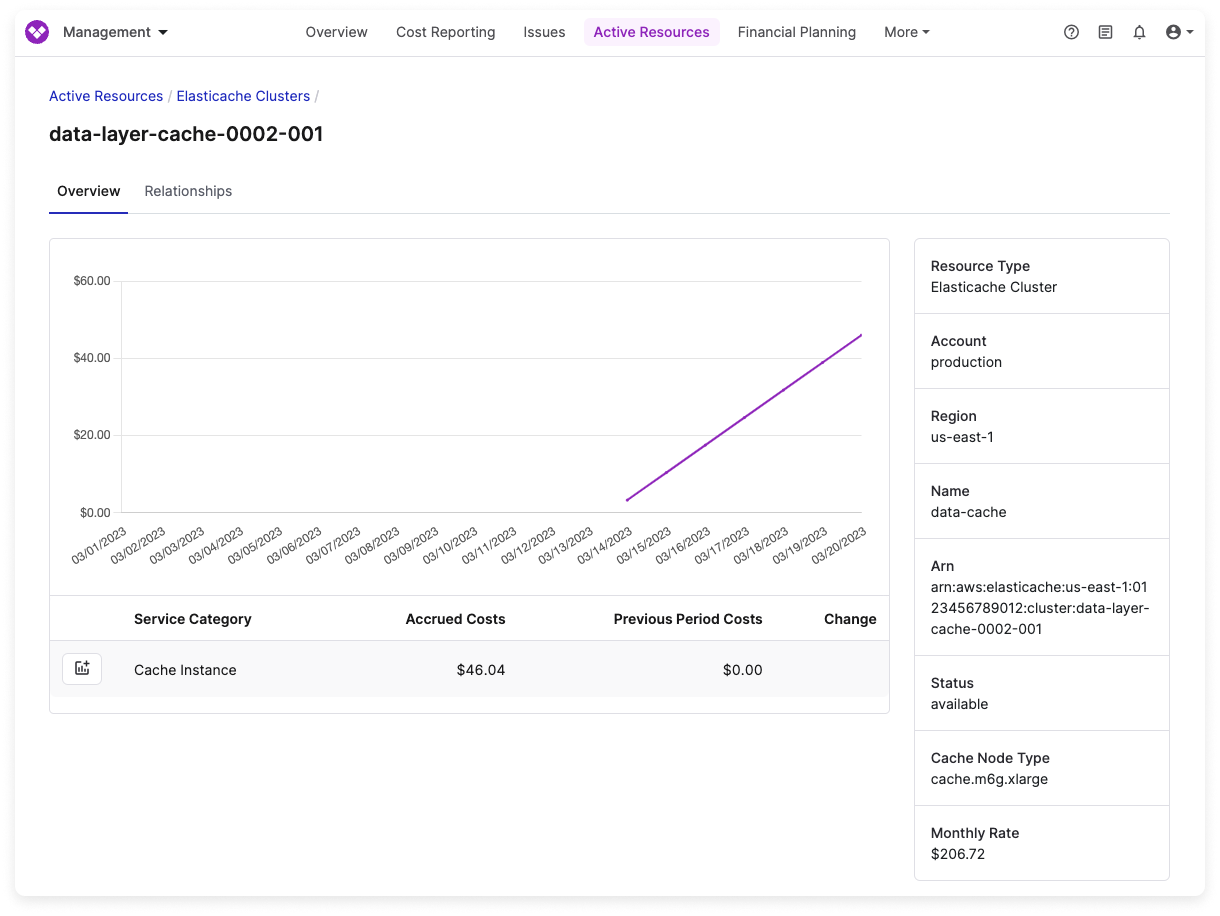1220x916 pixels.
Task: Click the chart icon beside Cache Instance
Action: tap(82, 669)
